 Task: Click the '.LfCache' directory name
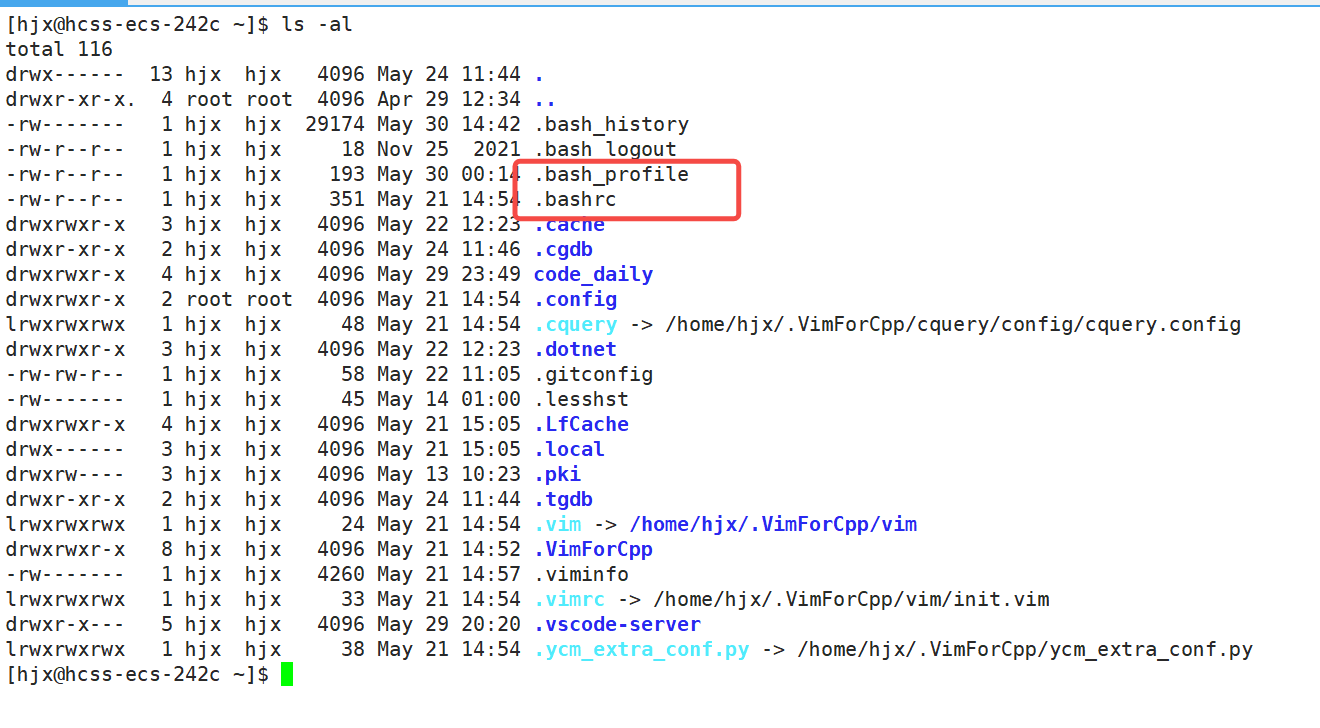(581, 425)
